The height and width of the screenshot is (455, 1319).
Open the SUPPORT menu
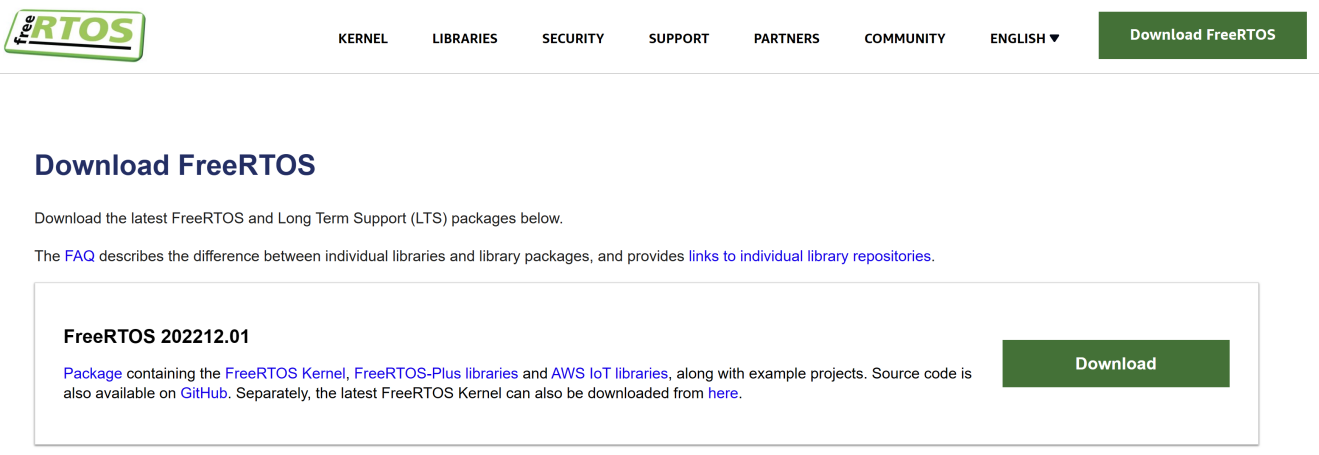click(678, 39)
